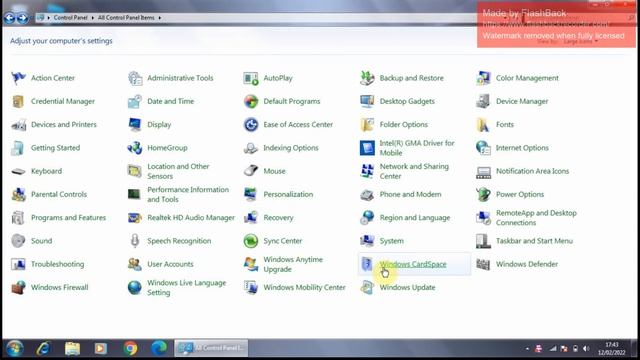Image resolution: width=640 pixels, height=360 pixels.
Task: Open the Windows Firewall icon
Action: click(x=18, y=287)
